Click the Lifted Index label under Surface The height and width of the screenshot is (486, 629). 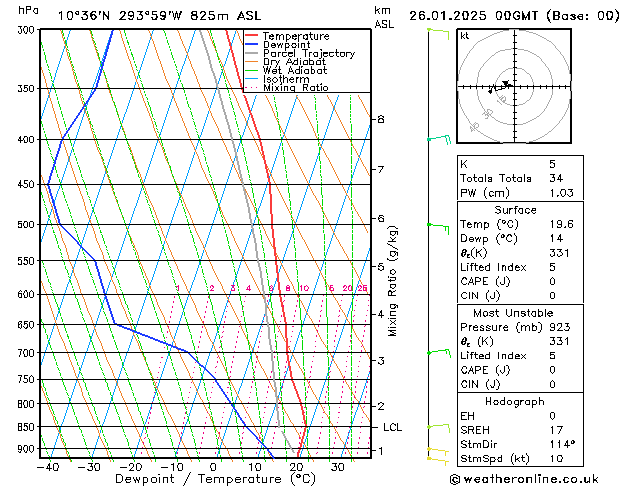[x=493, y=267]
